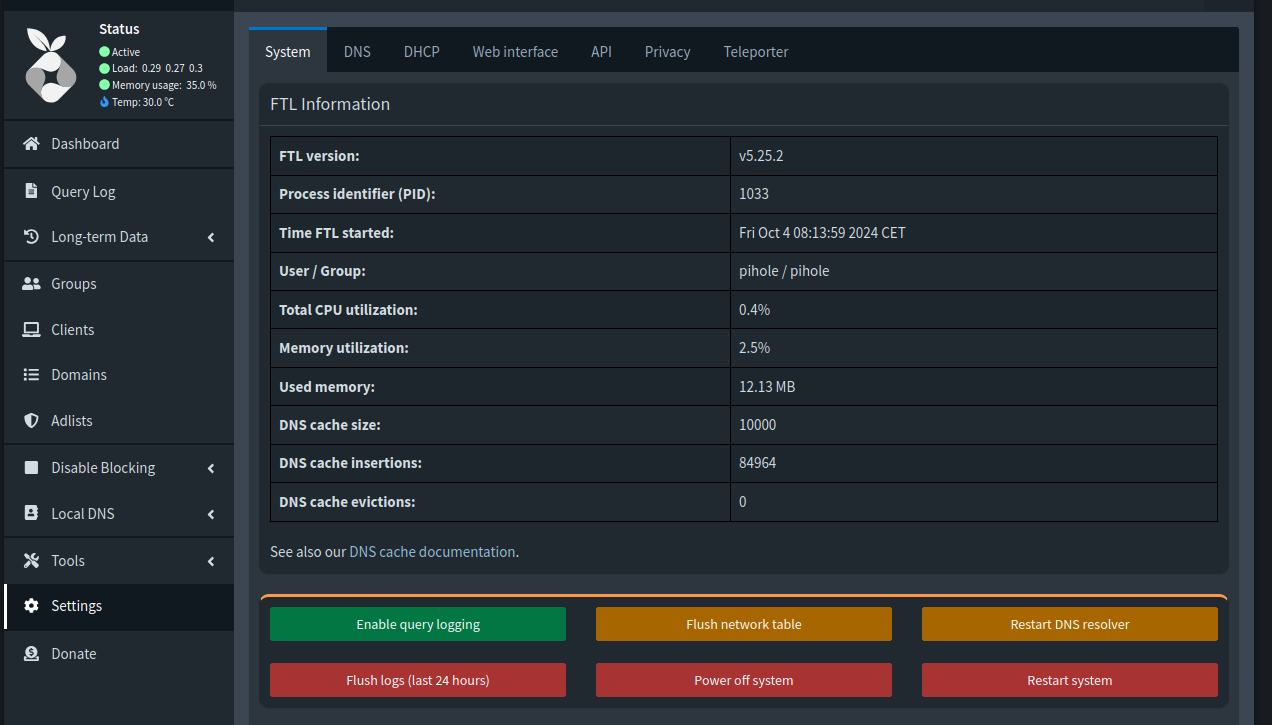Expand the Long-term Data submenu chevron
Screen dimensions: 1272x725
(x=211, y=237)
